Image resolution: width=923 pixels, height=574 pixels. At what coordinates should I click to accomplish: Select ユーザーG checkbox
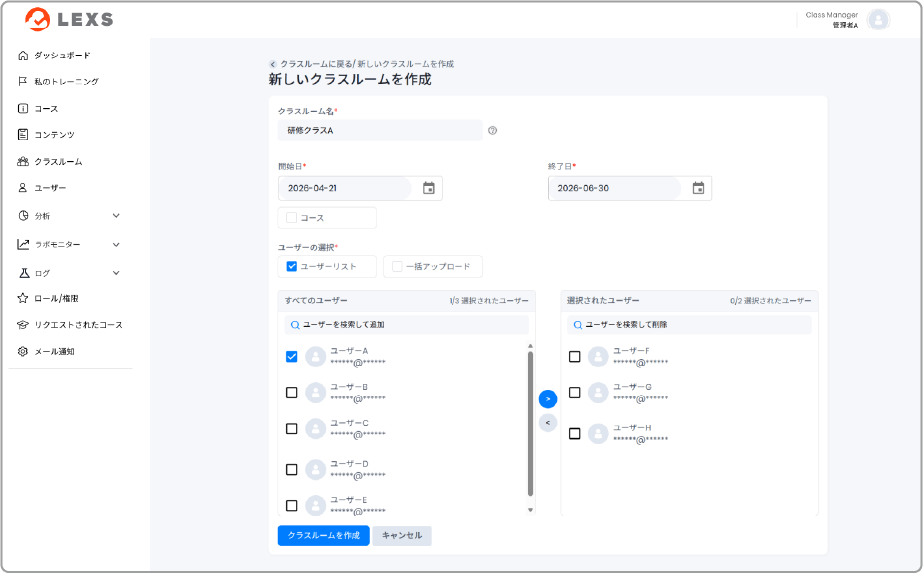coord(575,393)
